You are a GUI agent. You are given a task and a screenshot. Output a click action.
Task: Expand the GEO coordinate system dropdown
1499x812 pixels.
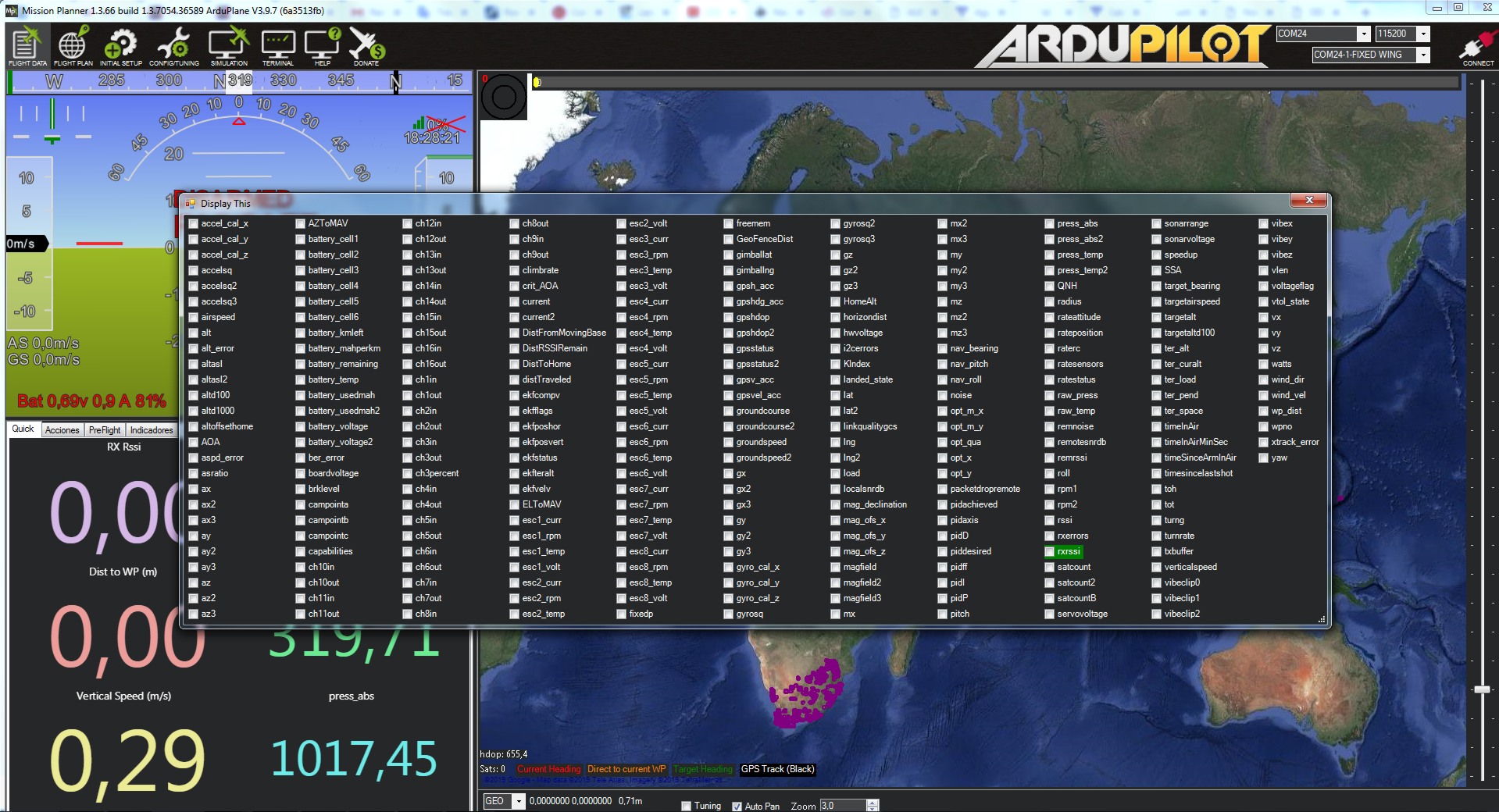click(x=518, y=801)
